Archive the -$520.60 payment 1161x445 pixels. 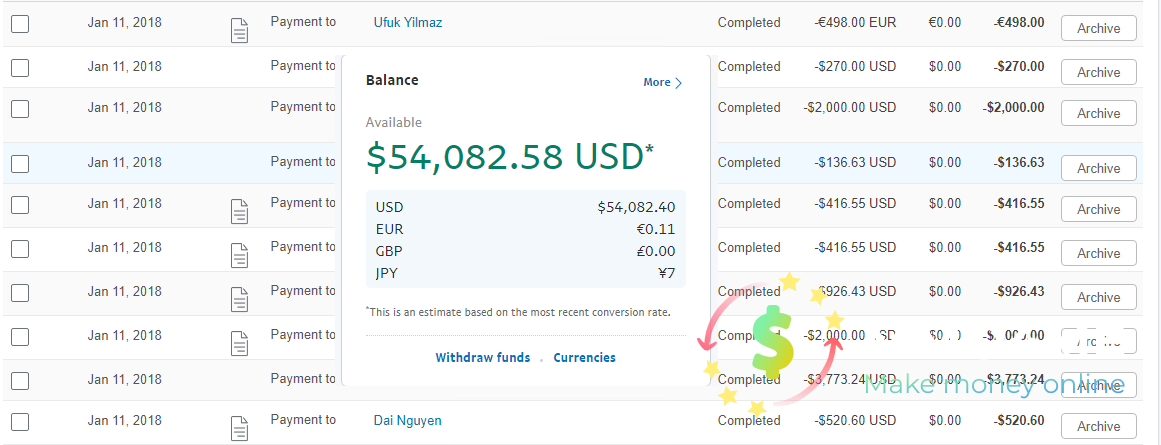point(1098,426)
